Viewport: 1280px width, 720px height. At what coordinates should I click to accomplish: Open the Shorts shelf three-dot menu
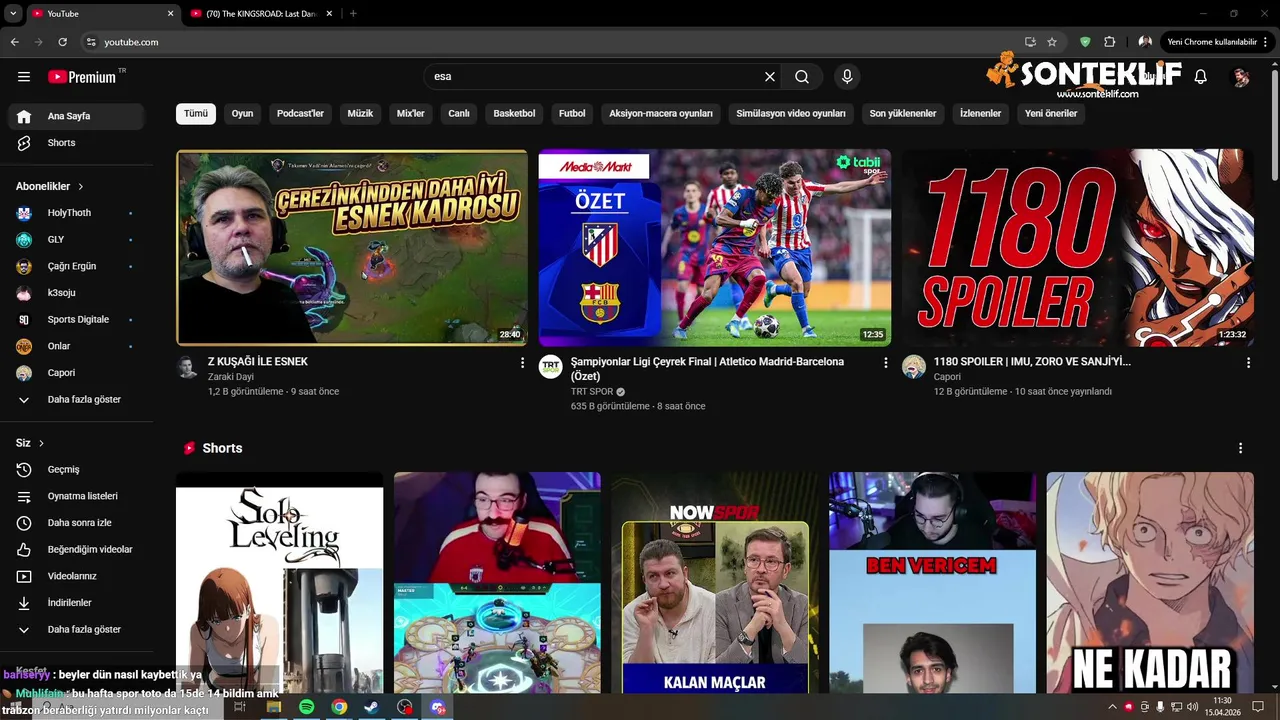(1241, 448)
